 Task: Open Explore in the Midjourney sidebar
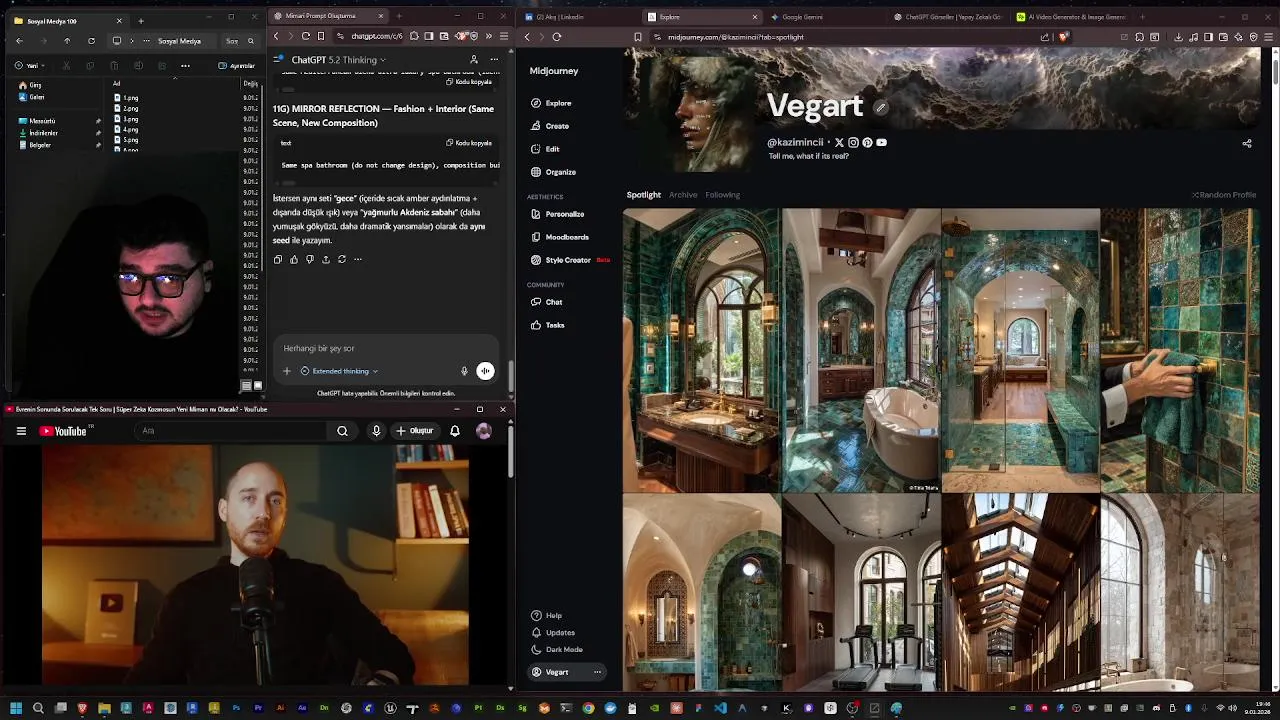(x=551, y=103)
